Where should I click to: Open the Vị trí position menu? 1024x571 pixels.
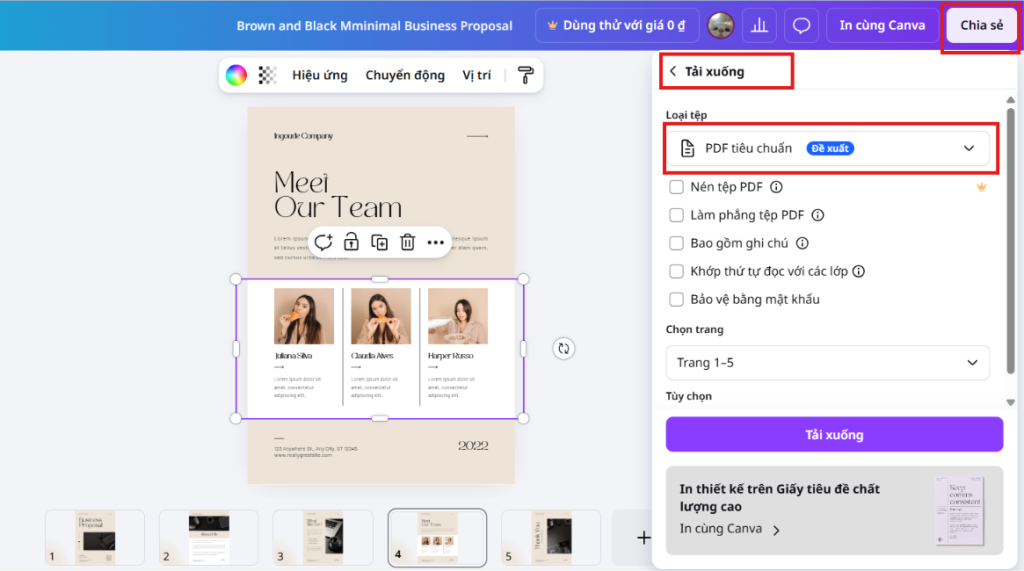[x=477, y=75]
